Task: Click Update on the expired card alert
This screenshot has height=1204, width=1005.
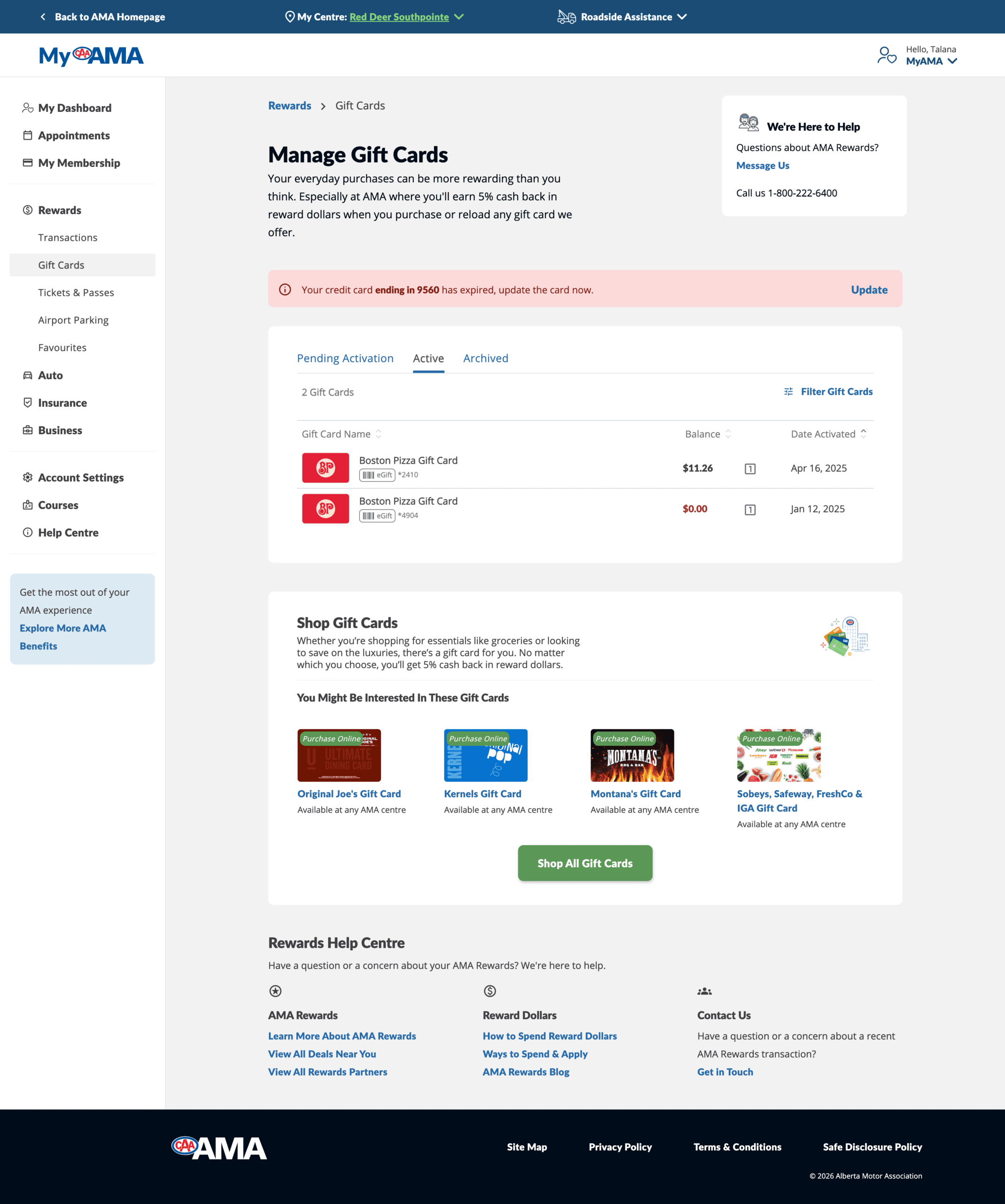Action: pos(869,290)
